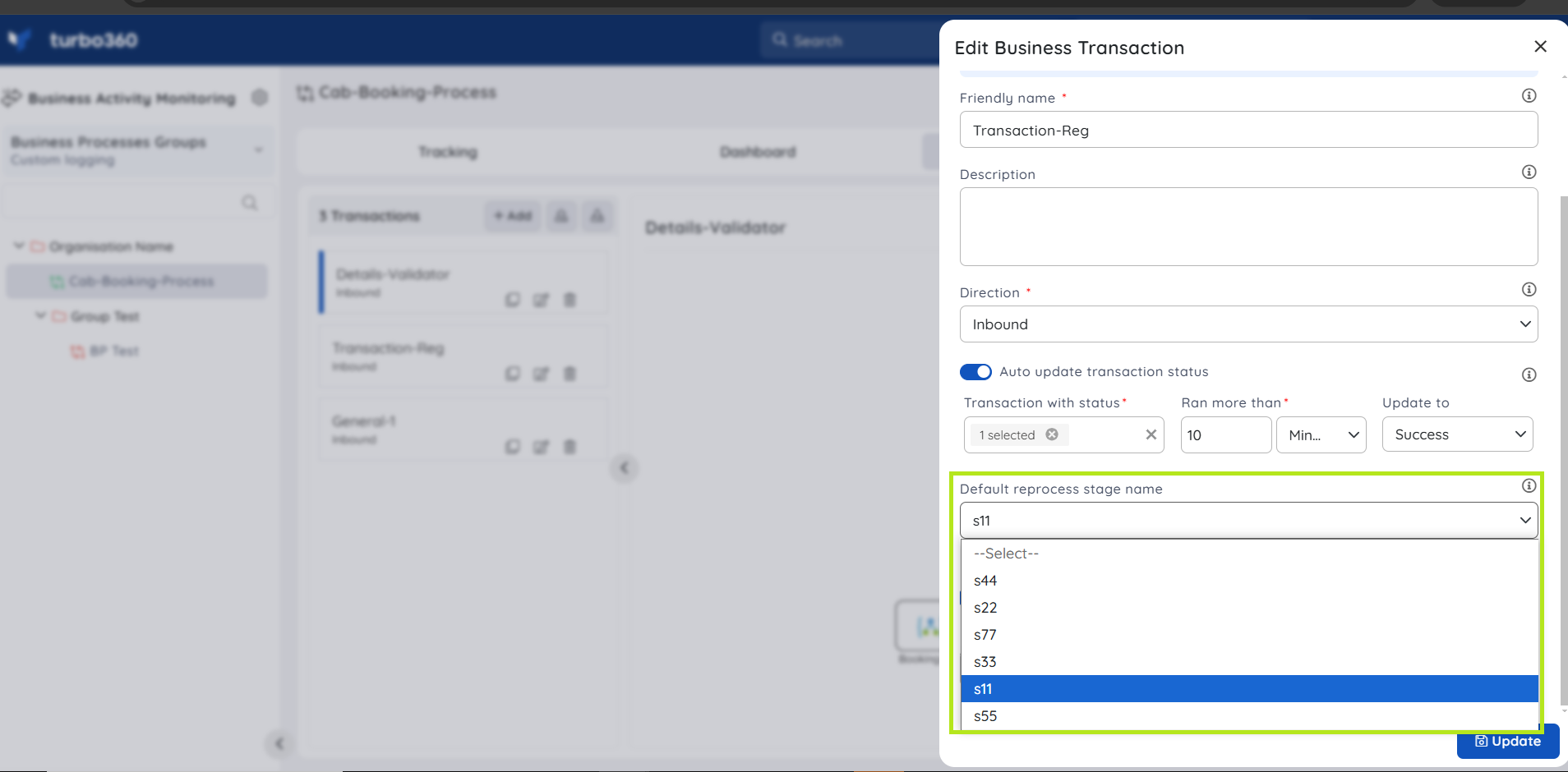Click the turbo360 logo
1568x772 pixels.
pos(72,39)
